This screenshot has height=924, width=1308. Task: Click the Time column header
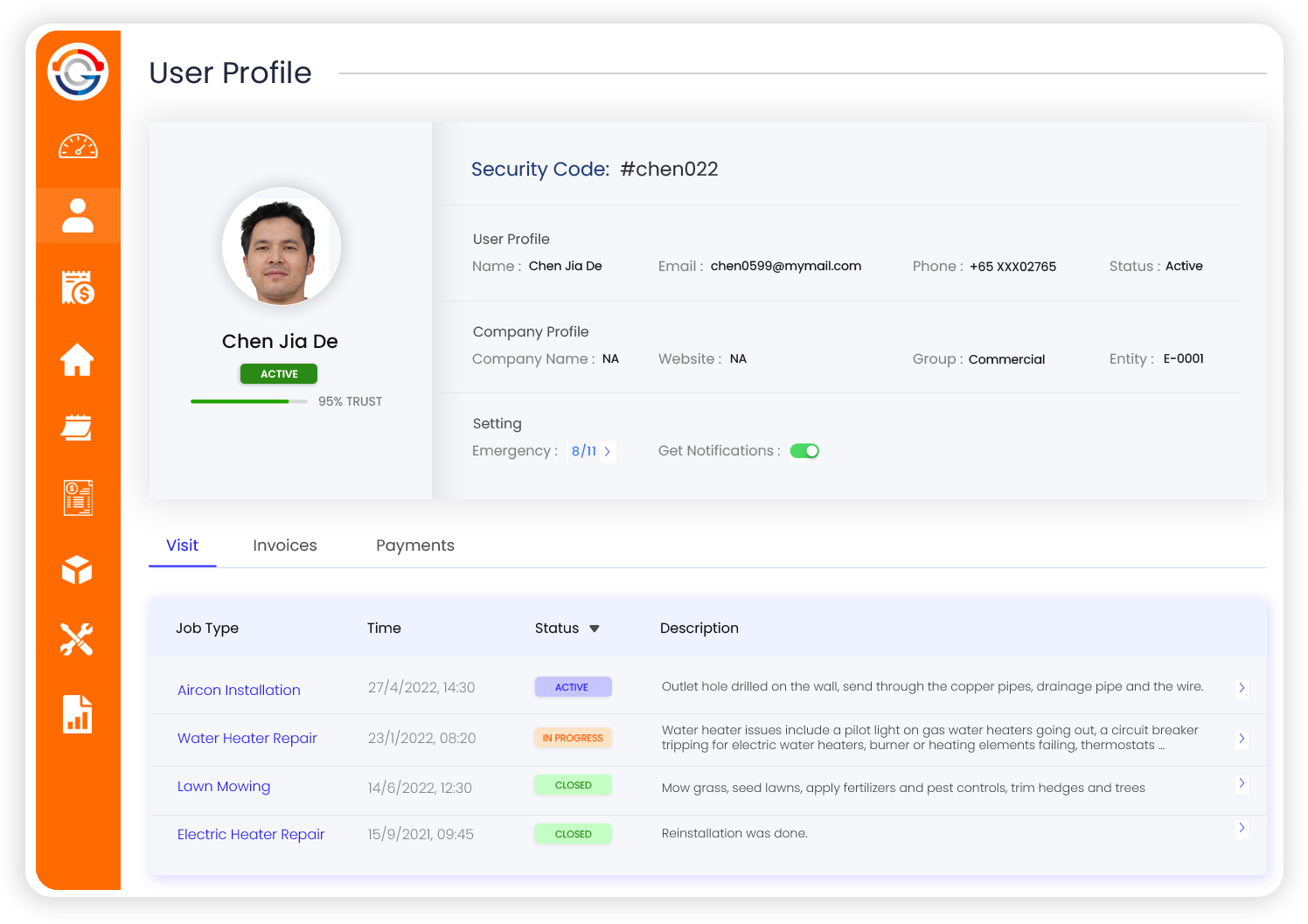coord(384,629)
